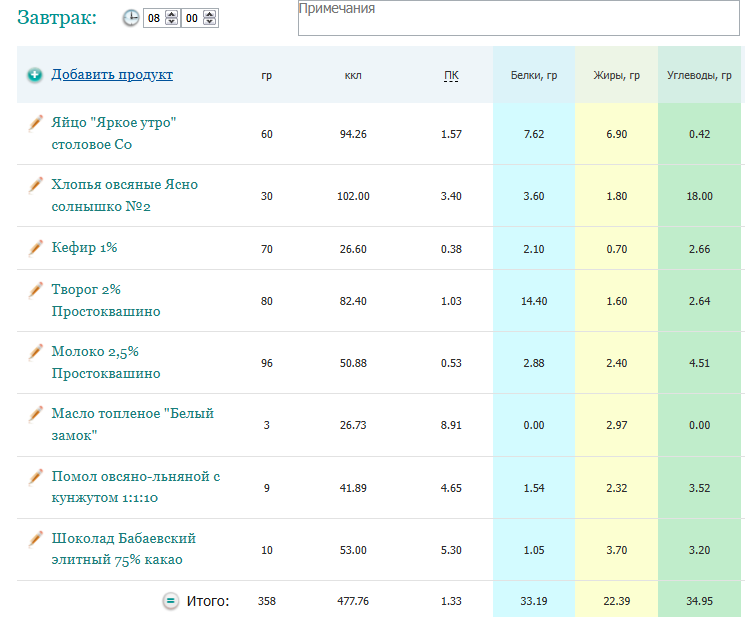Click the 'ккл' column header

pyautogui.click(x=353, y=76)
